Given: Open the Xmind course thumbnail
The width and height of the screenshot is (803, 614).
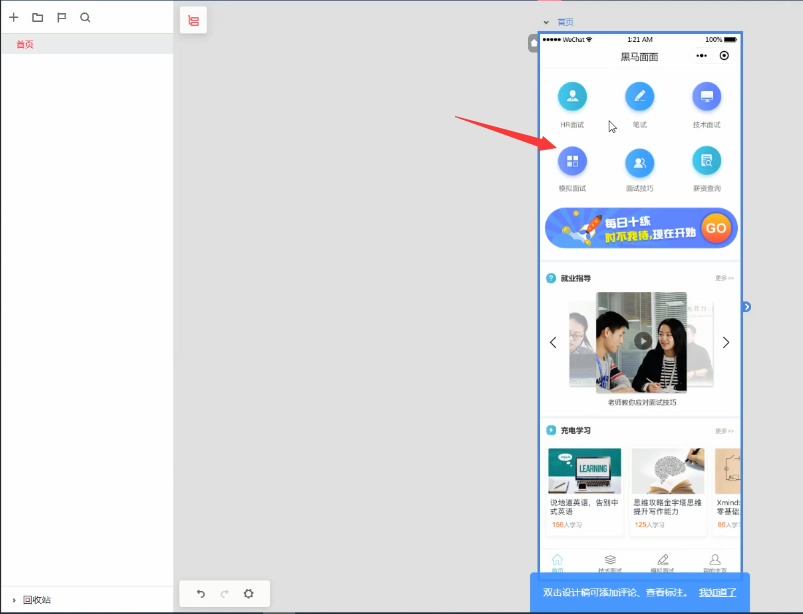Looking at the screenshot, I should 727,471.
